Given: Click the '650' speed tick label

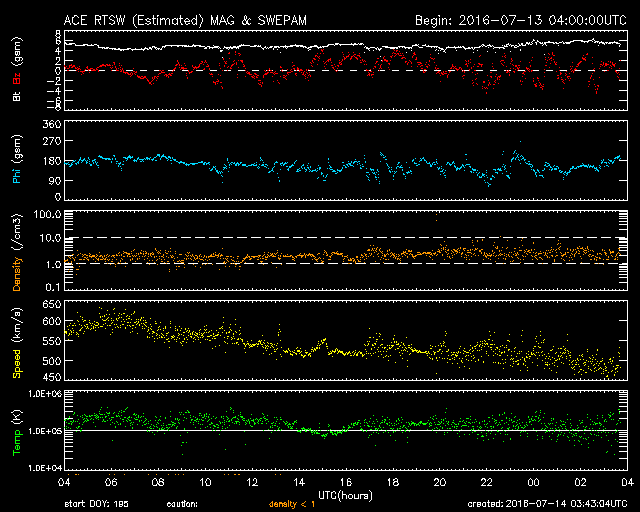Looking at the screenshot, I should pyautogui.click(x=52, y=304).
